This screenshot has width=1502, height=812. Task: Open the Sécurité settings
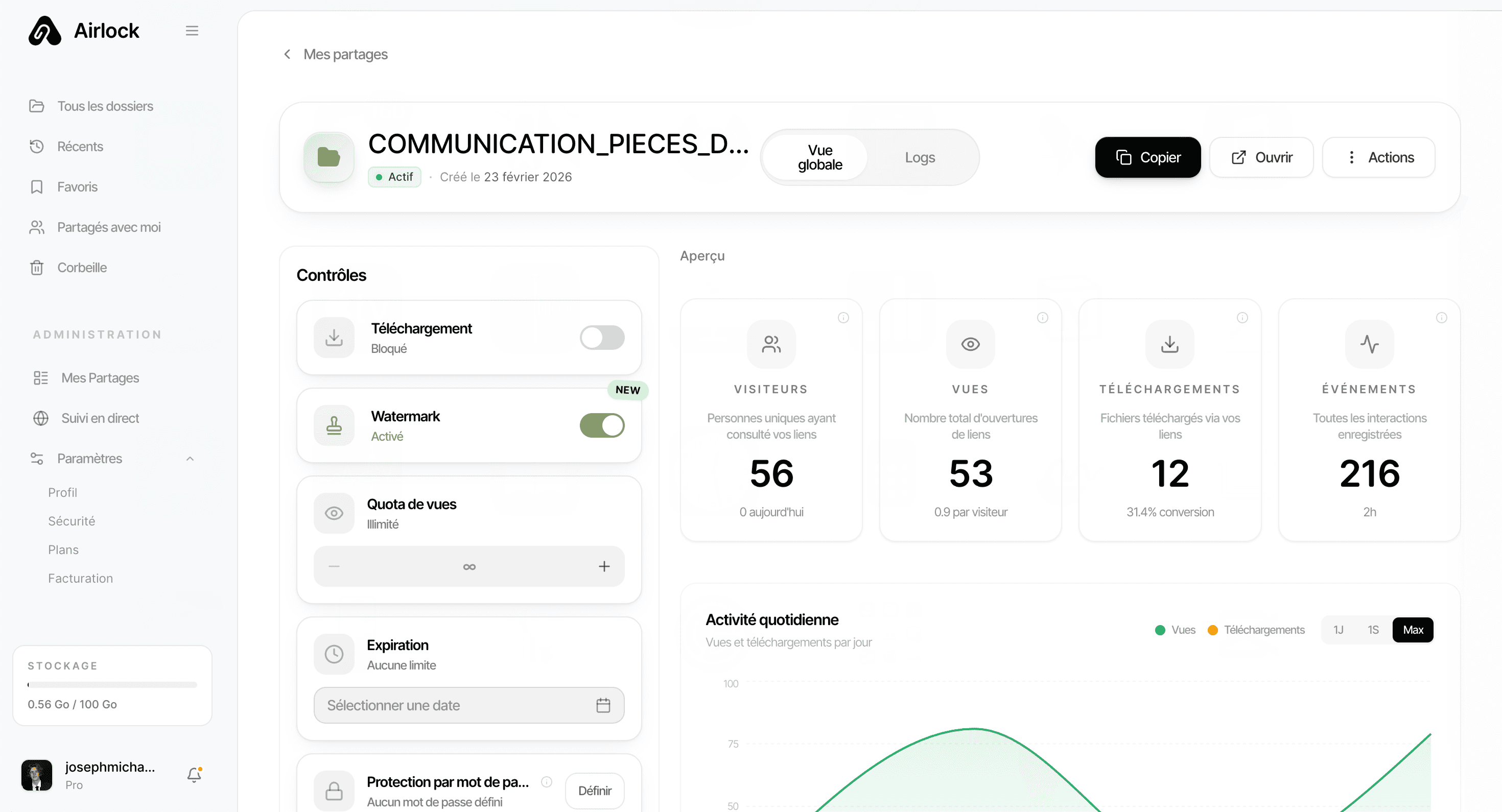tap(72, 521)
